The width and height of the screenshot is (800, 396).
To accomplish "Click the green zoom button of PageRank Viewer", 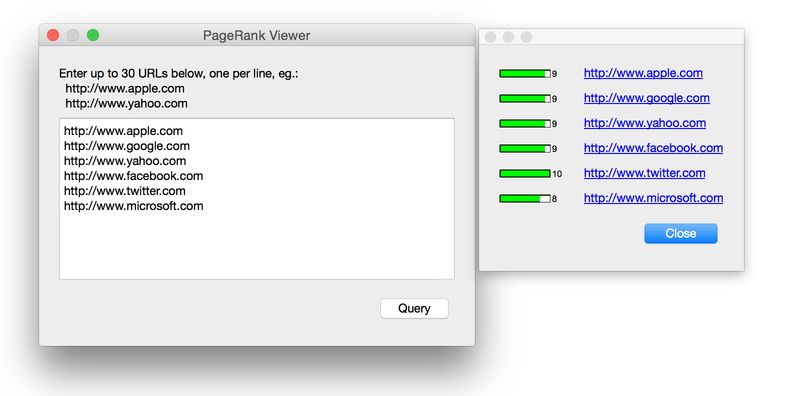I will 93,35.
